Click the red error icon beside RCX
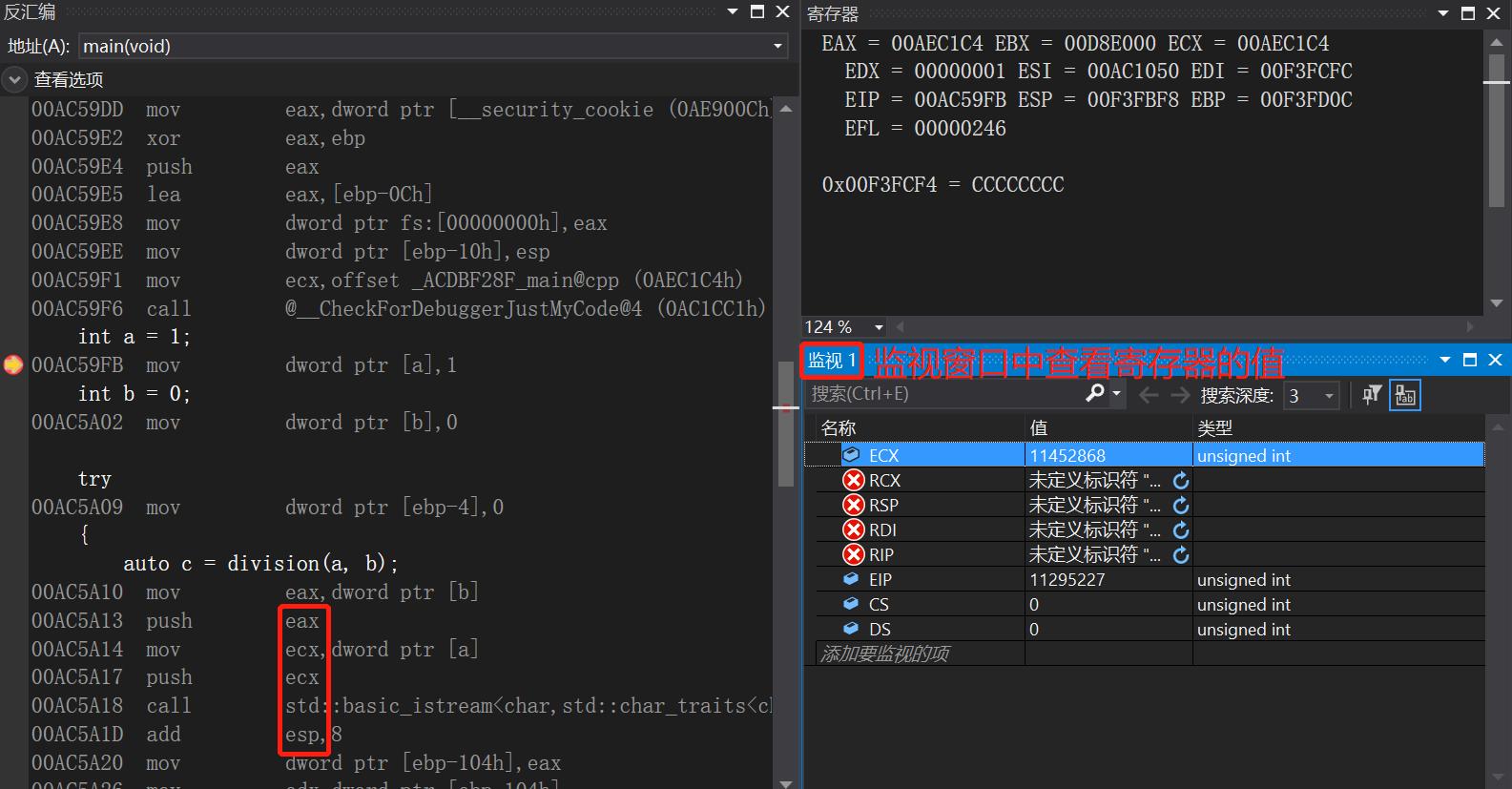 (854, 480)
